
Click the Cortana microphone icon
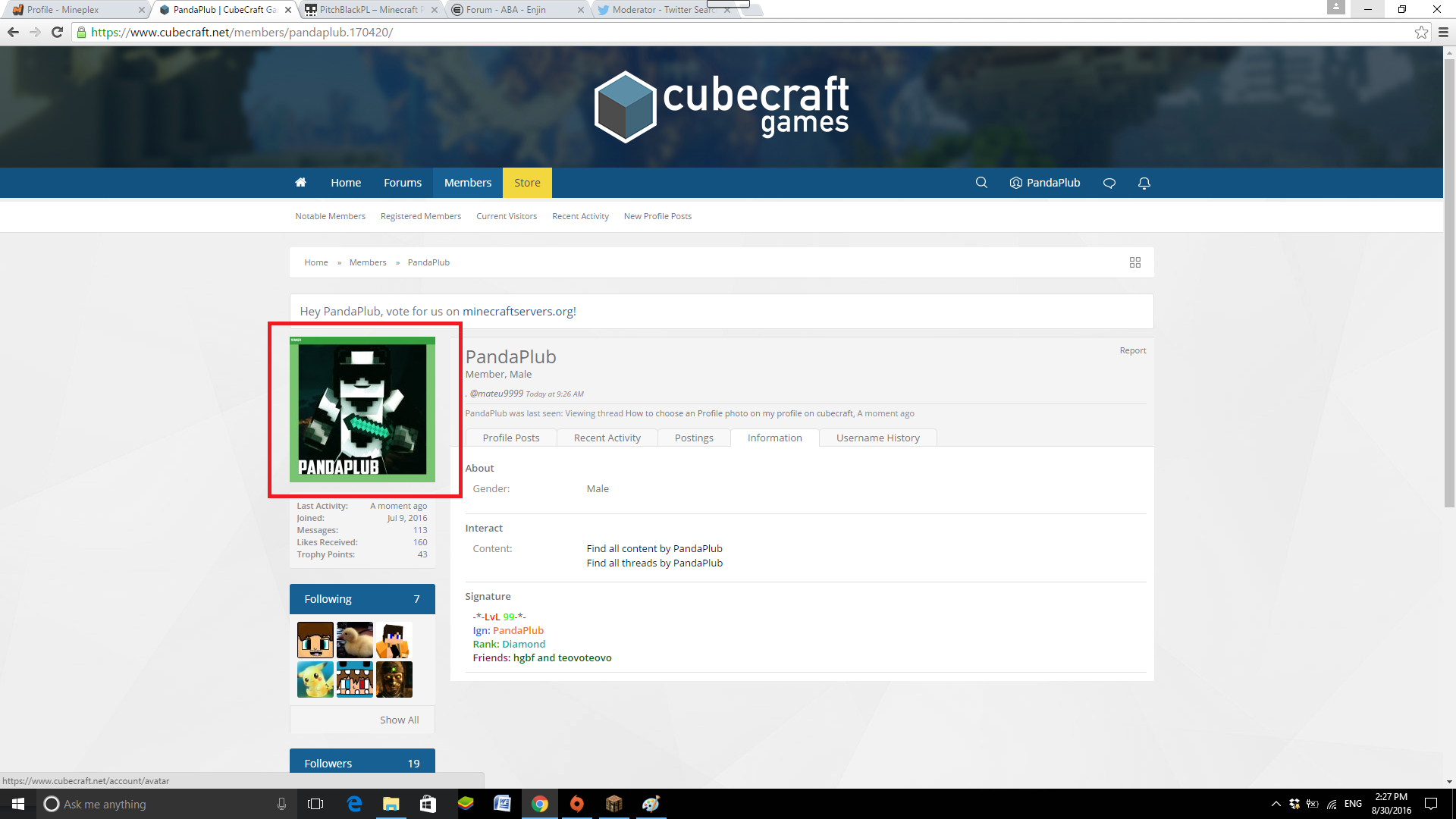point(281,804)
